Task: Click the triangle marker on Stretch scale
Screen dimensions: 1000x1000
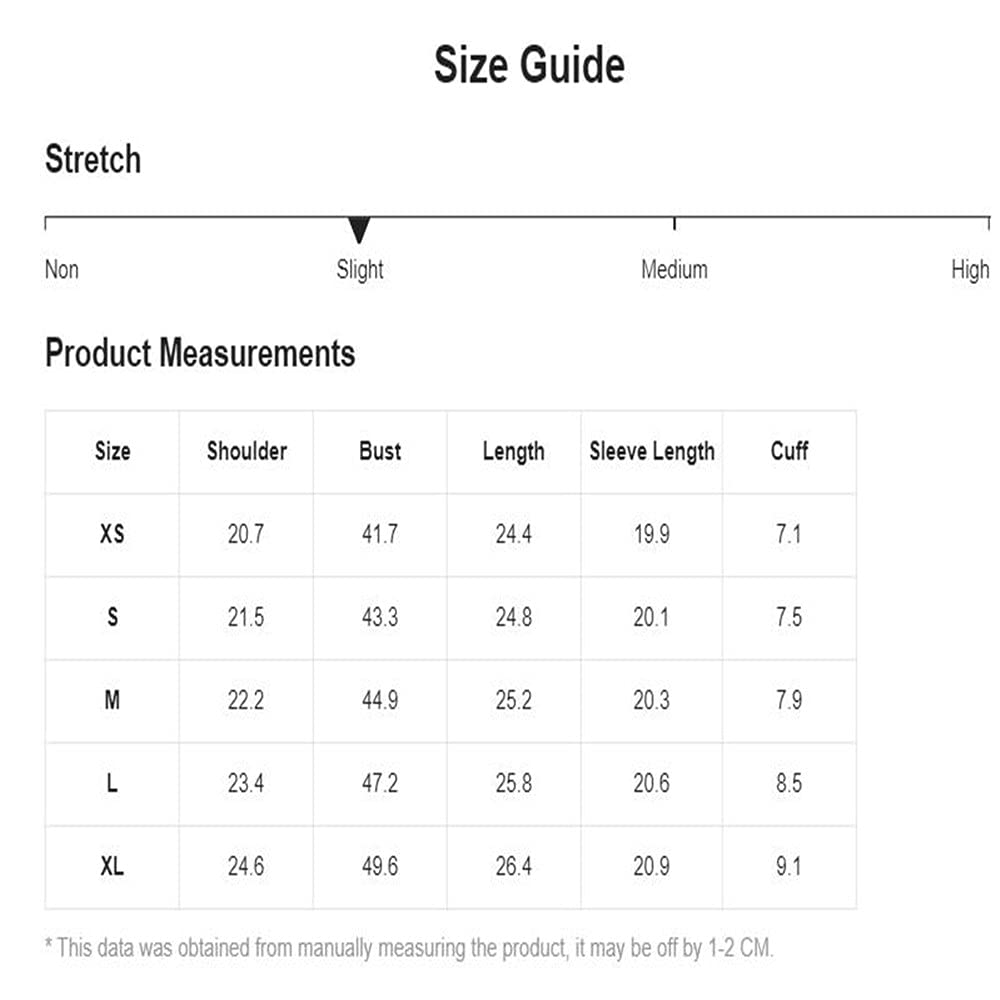Action: coord(359,230)
